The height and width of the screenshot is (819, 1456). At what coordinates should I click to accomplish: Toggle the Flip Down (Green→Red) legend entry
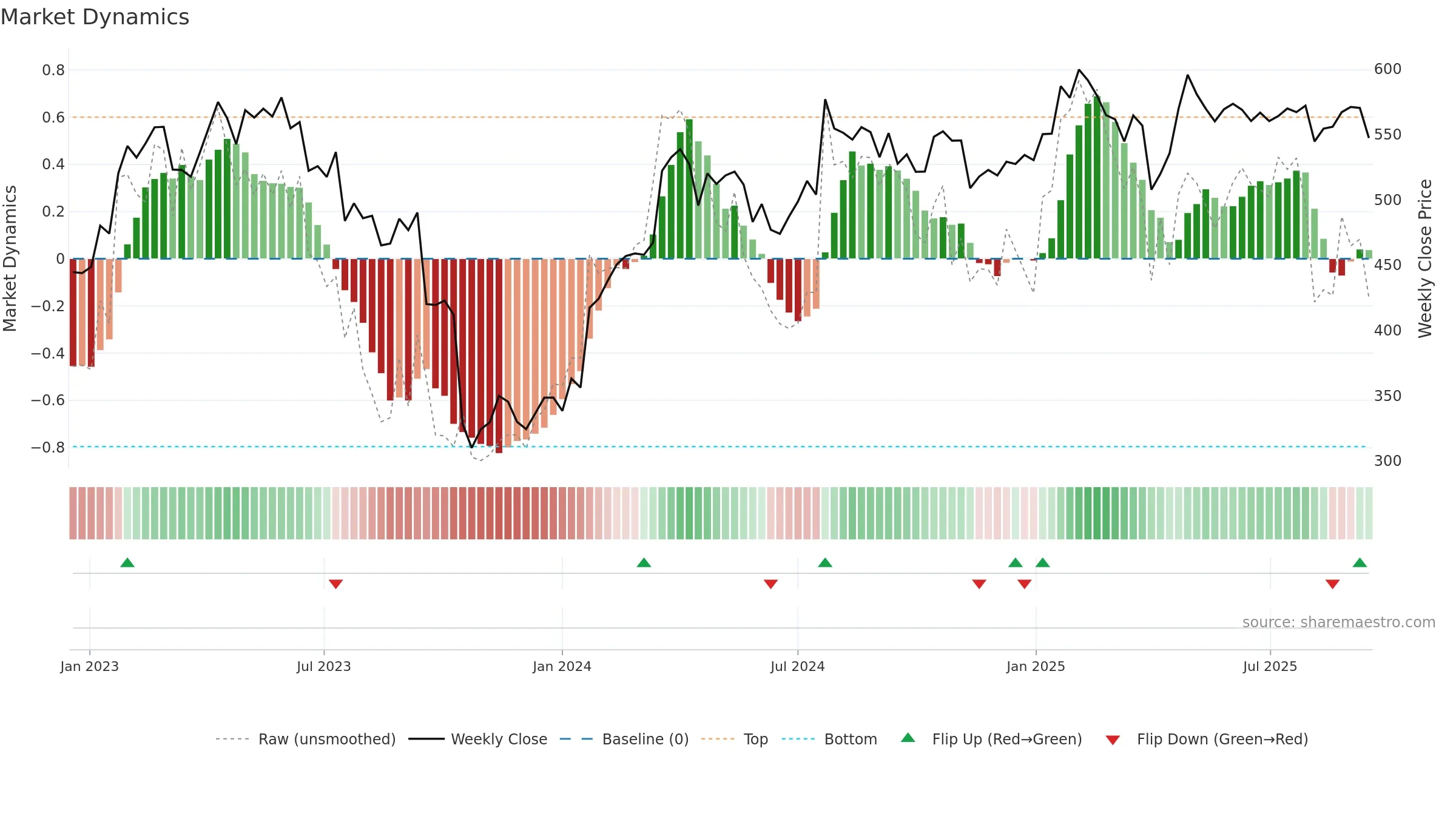(x=1207, y=739)
